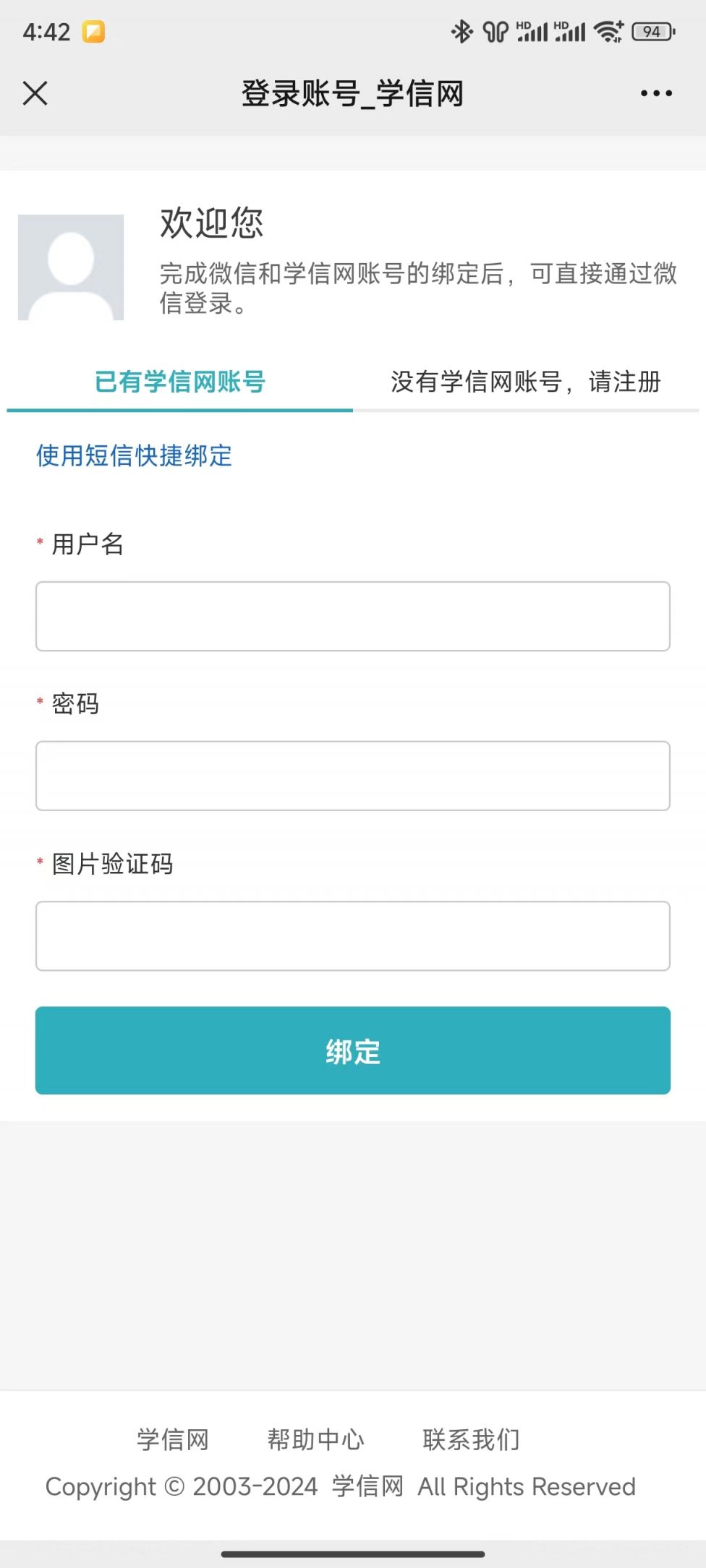Image resolution: width=706 pixels, height=1568 pixels.
Task: Focus the 密码 input field
Action: pyautogui.click(x=353, y=776)
